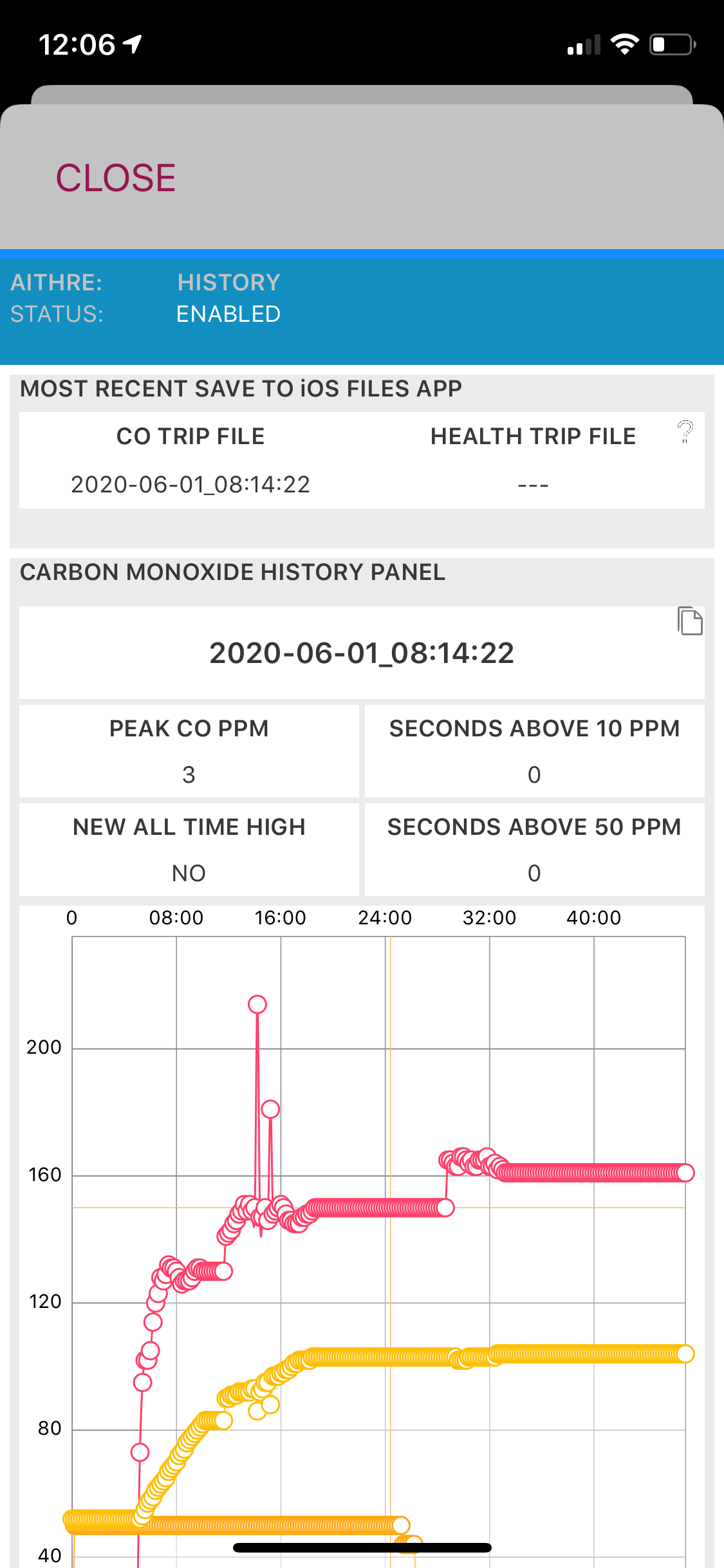Tap the copy file icon in history panel
The height and width of the screenshot is (1568, 724).
[690, 621]
